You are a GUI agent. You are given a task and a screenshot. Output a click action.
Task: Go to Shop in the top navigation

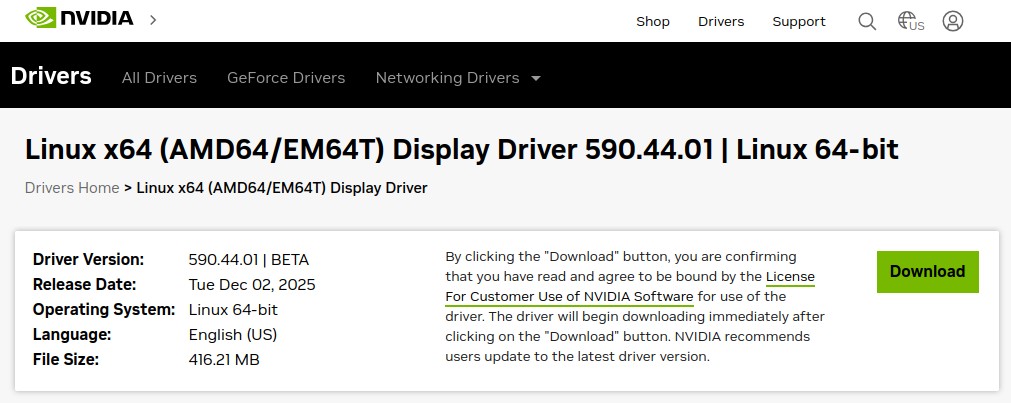click(x=653, y=21)
